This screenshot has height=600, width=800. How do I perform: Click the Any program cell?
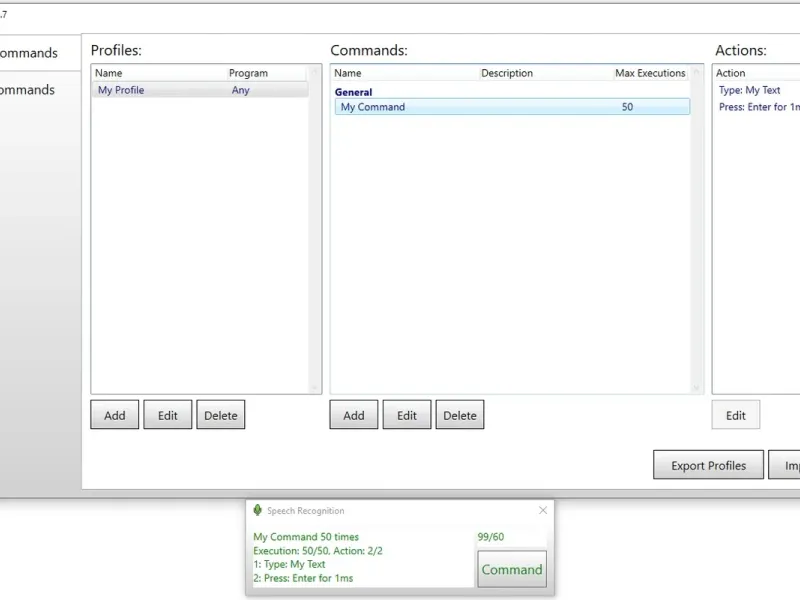(x=240, y=90)
